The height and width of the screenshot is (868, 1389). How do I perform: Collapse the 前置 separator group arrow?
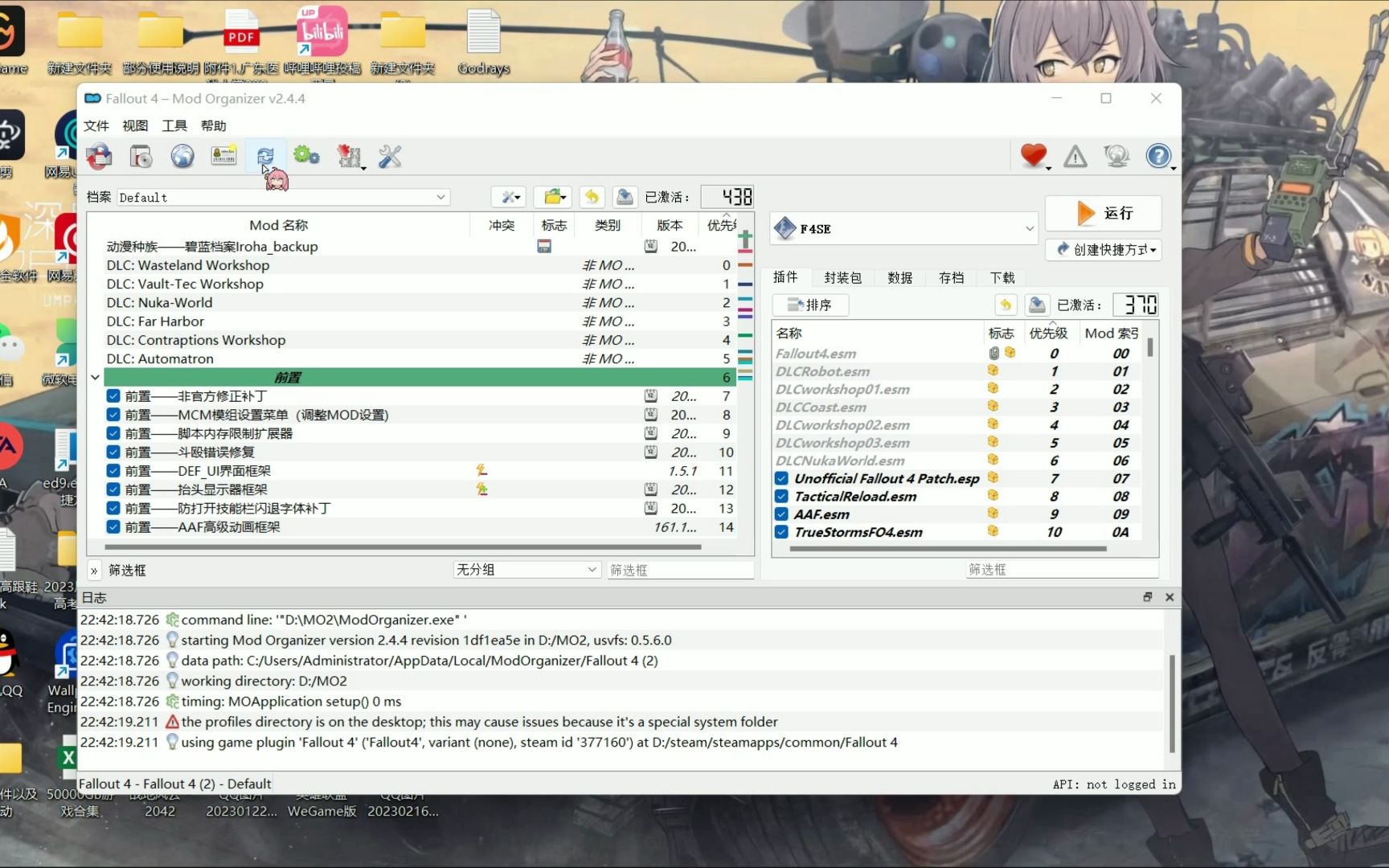[x=95, y=377]
